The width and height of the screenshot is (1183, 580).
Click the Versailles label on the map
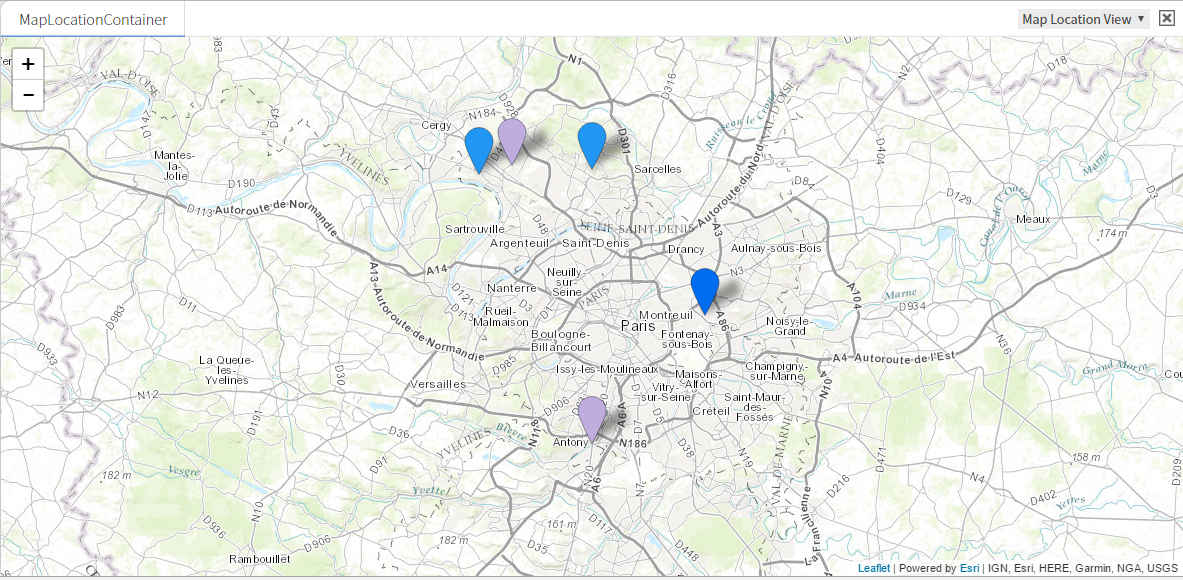click(438, 384)
